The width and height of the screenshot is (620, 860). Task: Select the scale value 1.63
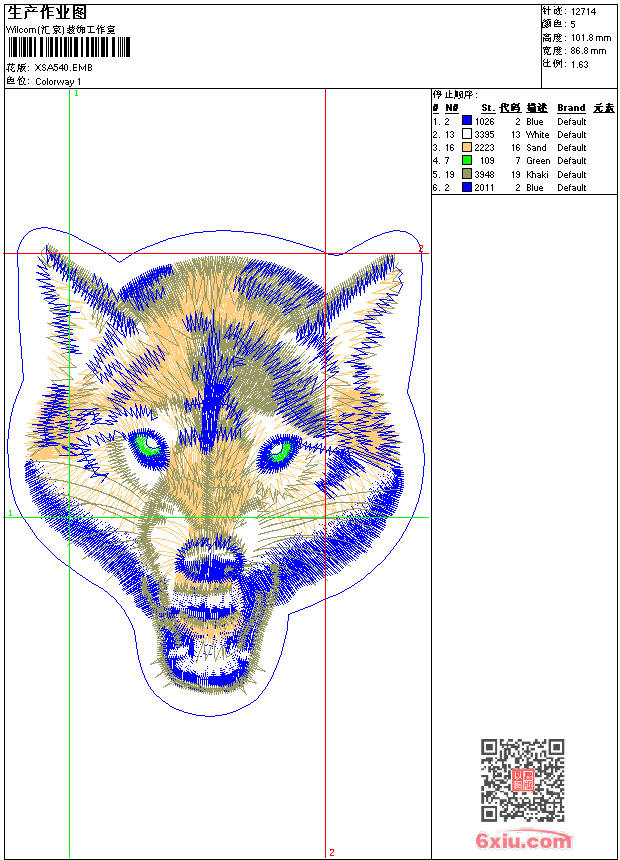[x=579, y=65]
